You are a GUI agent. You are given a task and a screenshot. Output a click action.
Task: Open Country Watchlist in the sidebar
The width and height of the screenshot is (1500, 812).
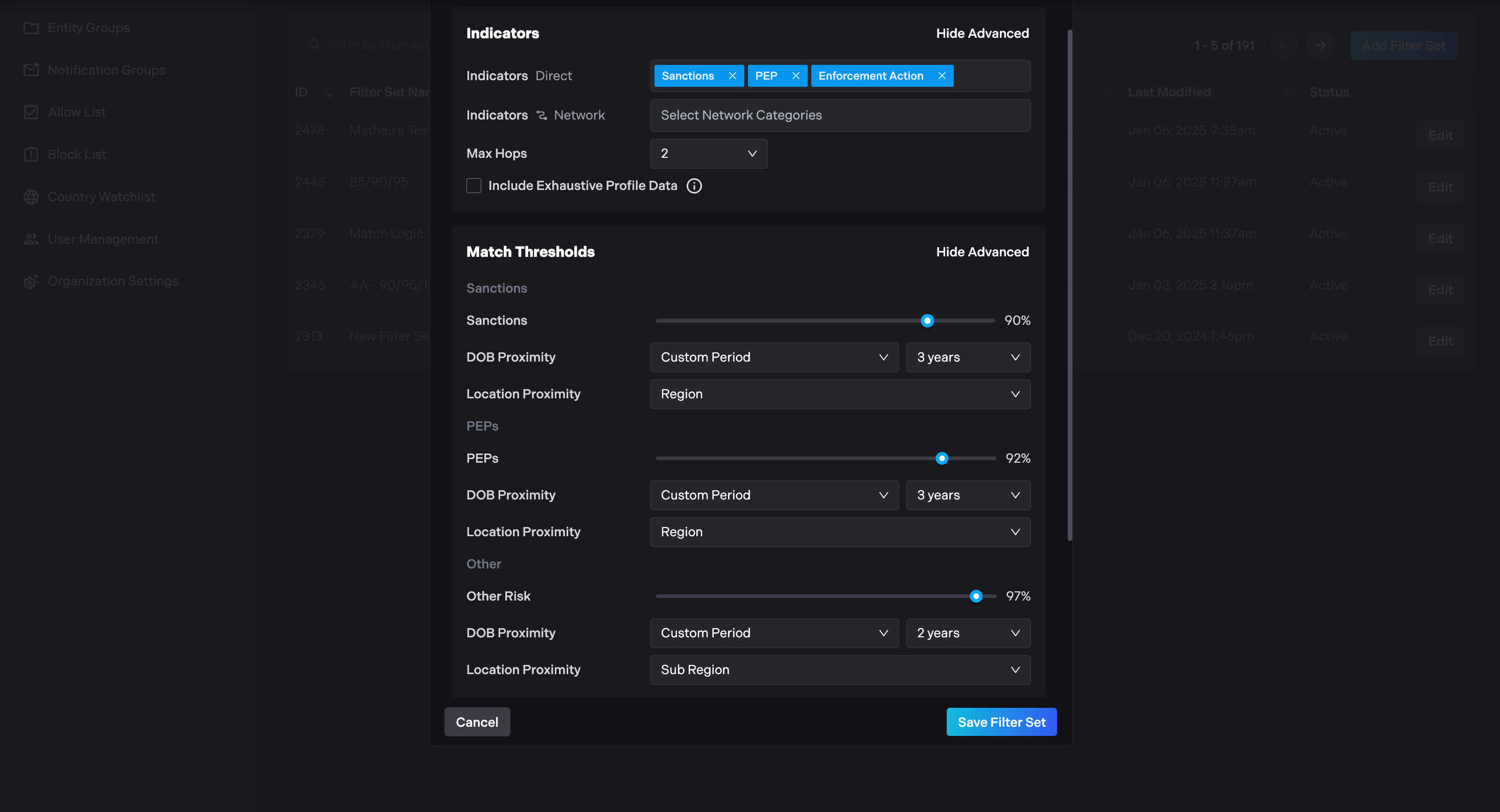pyautogui.click(x=101, y=197)
